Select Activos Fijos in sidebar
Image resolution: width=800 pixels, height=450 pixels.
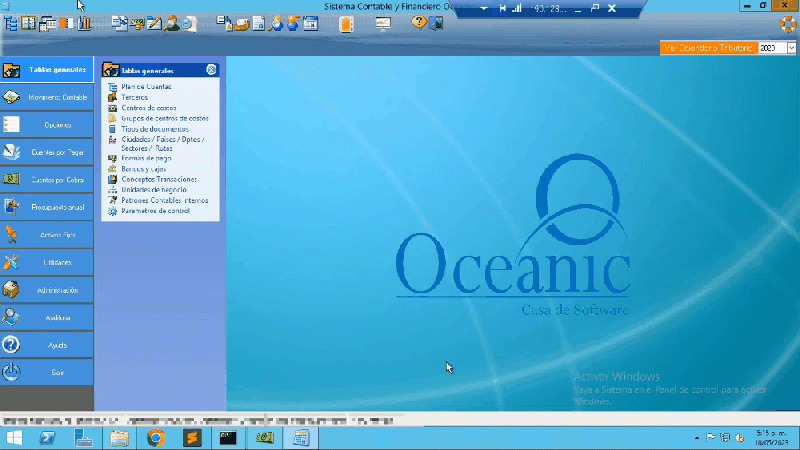point(47,234)
